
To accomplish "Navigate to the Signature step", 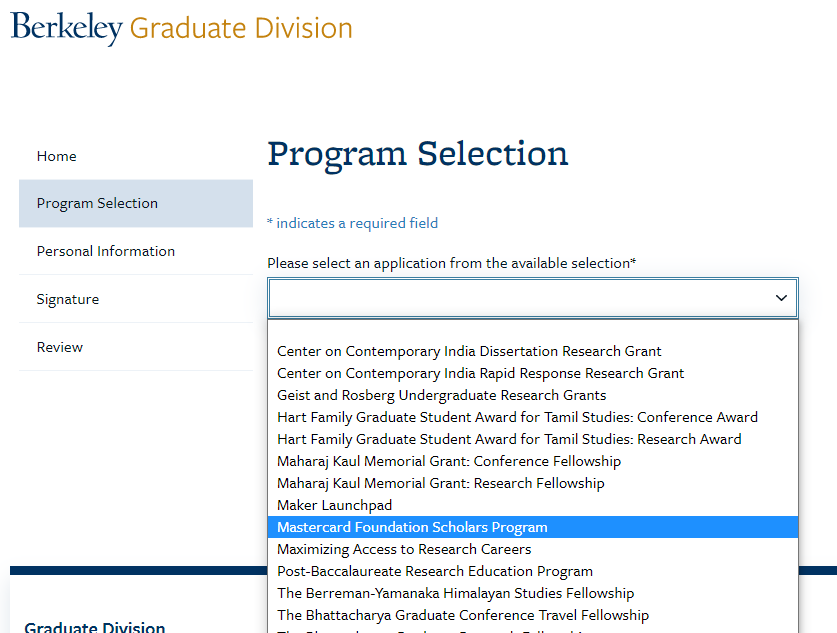I will (x=68, y=299).
